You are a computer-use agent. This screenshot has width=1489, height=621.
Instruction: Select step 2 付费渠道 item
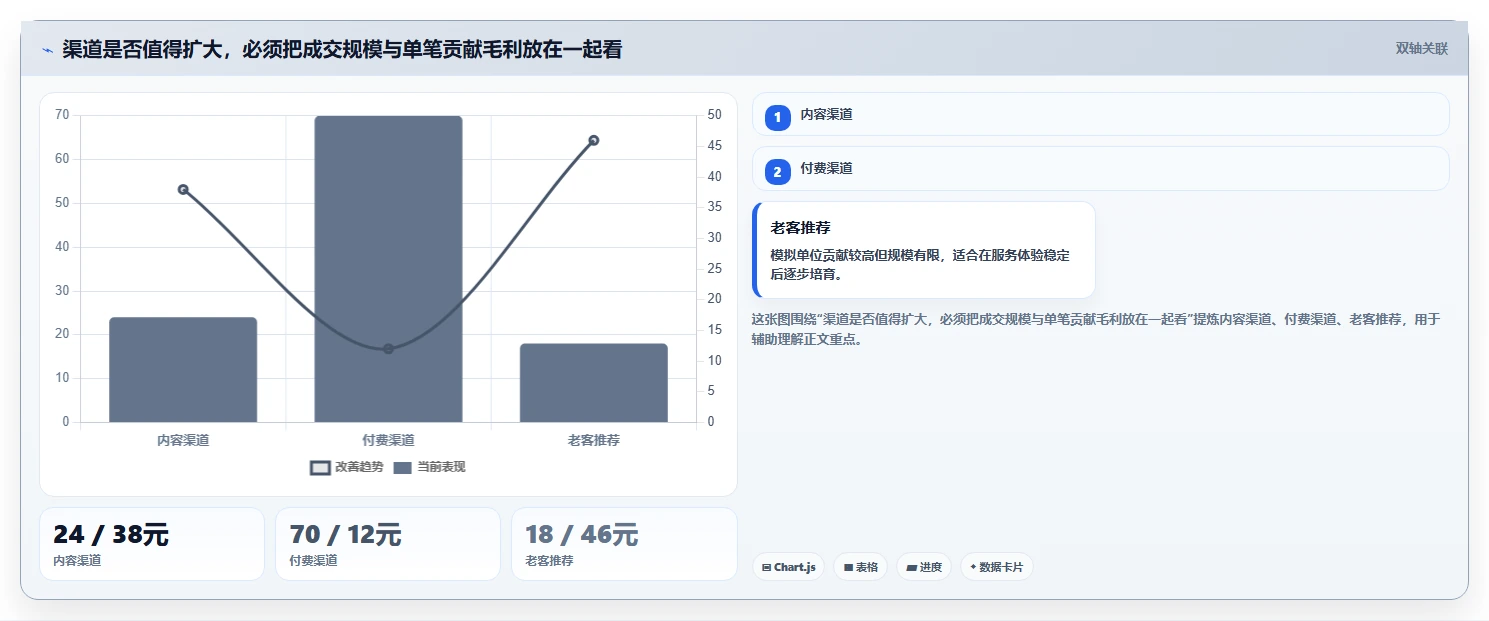1100,169
